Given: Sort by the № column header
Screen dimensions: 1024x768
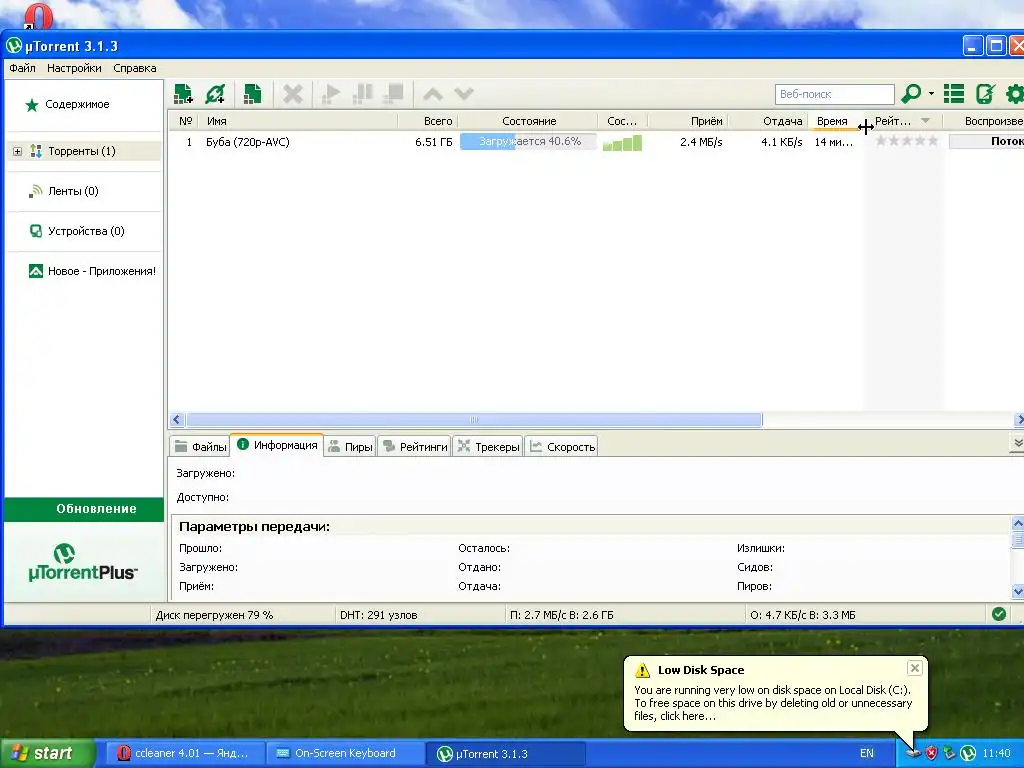Looking at the screenshot, I should (x=185, y=121).
